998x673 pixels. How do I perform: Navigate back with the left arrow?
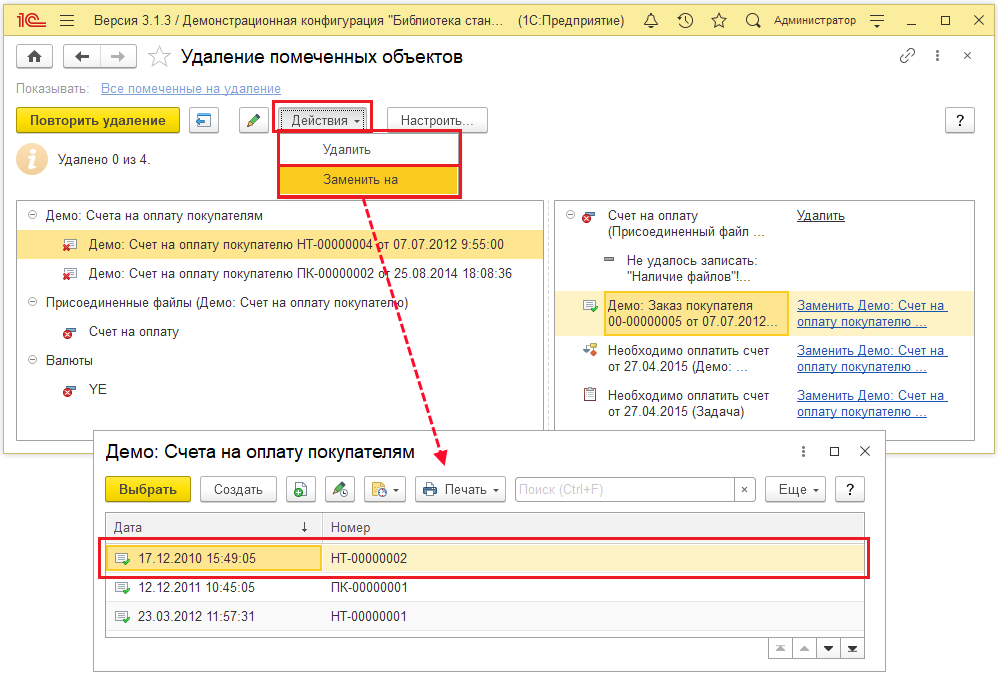(x=81, y=57)
